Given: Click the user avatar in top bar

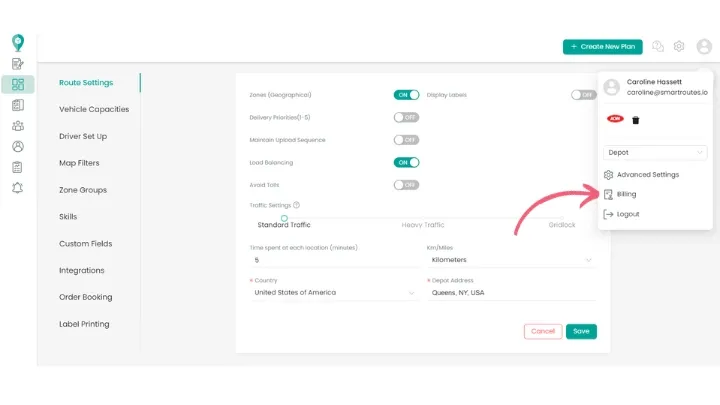Looking at the screenshot, I should pyautogui.click(x=704, y=46).
